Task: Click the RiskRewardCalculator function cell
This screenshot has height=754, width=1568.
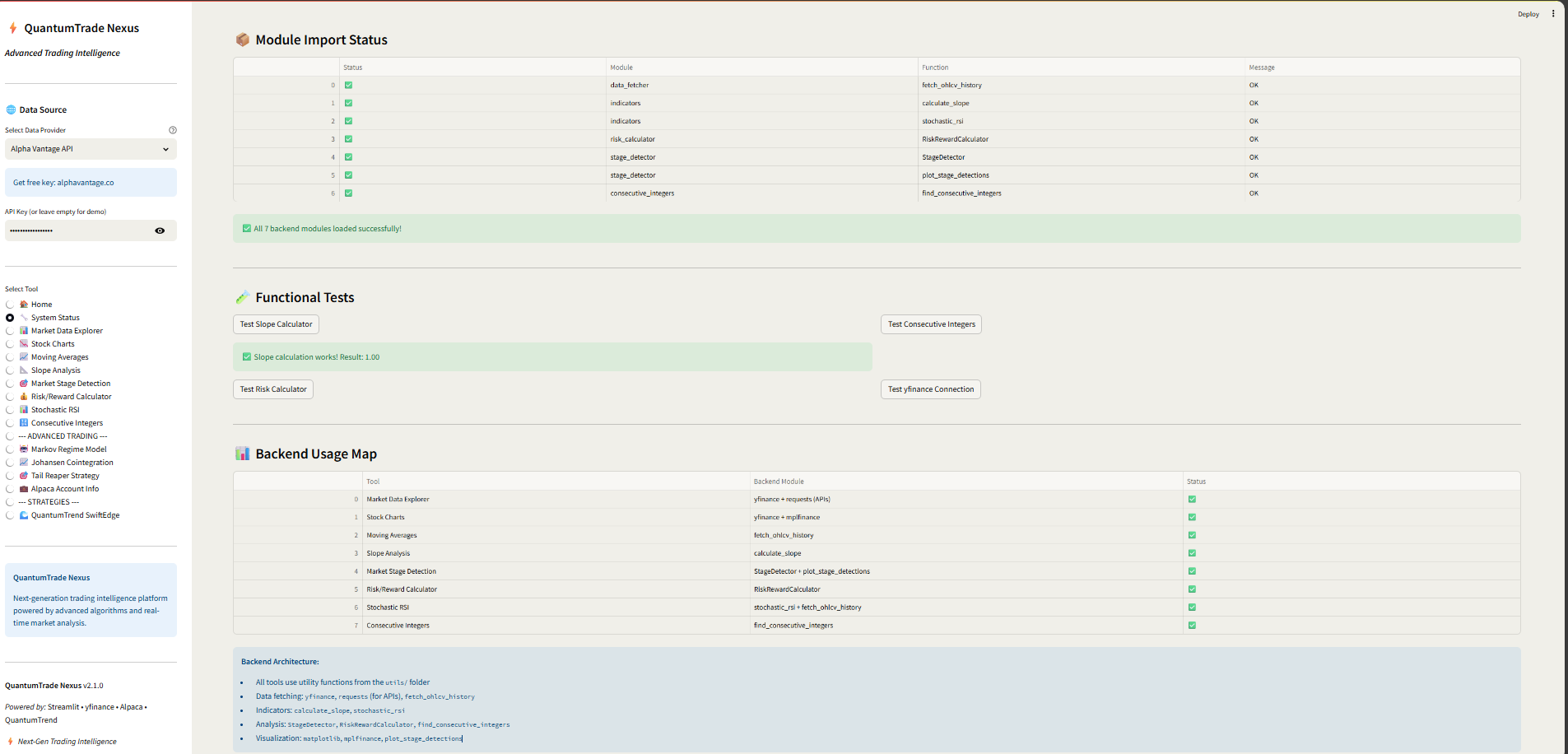Action: 1081,139
